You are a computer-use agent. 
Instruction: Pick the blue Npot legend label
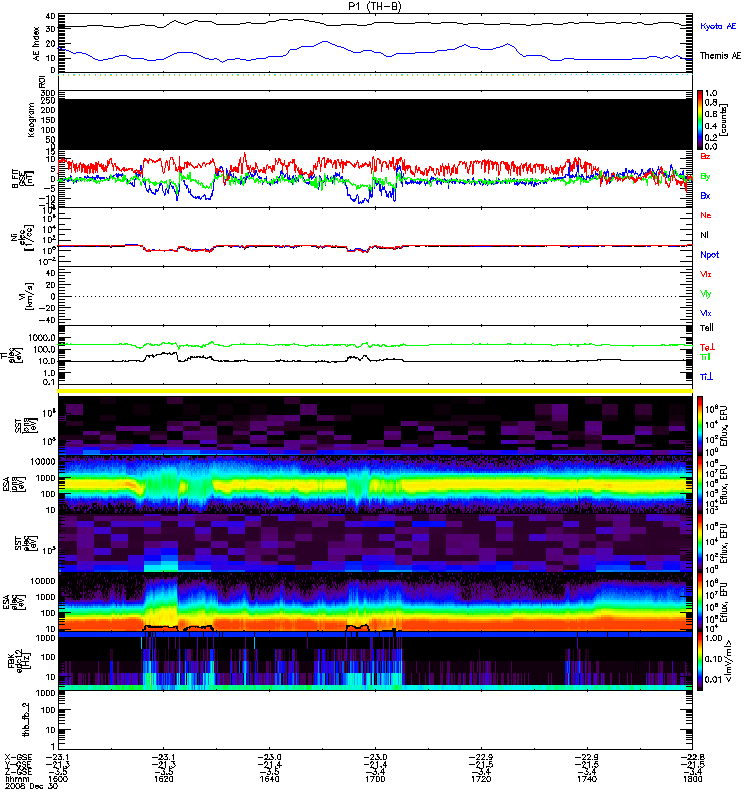tap(709, 255)
